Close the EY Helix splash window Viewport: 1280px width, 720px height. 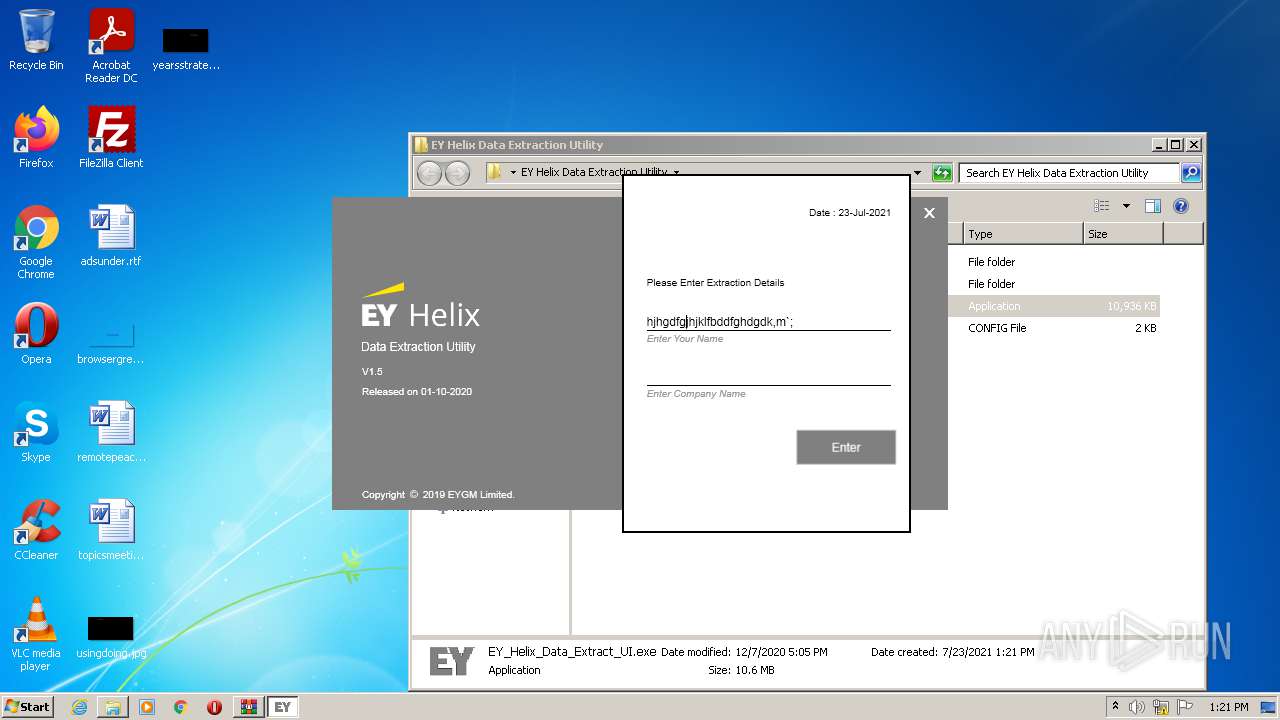(x=929, y=213)
